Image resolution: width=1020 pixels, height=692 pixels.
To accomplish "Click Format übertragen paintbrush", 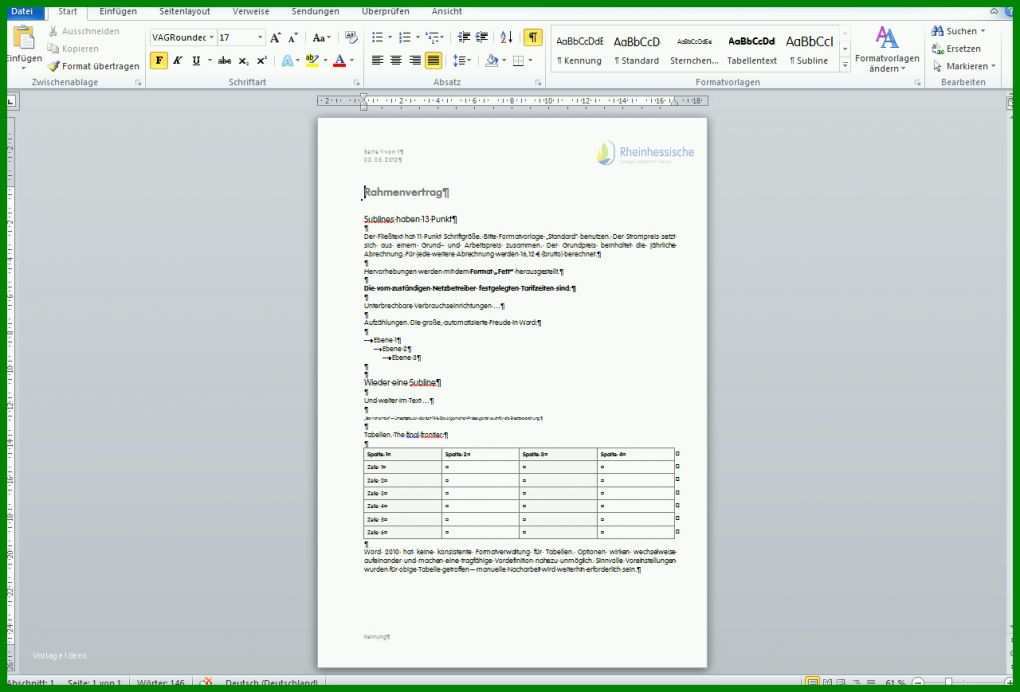I will pos(94,66).
